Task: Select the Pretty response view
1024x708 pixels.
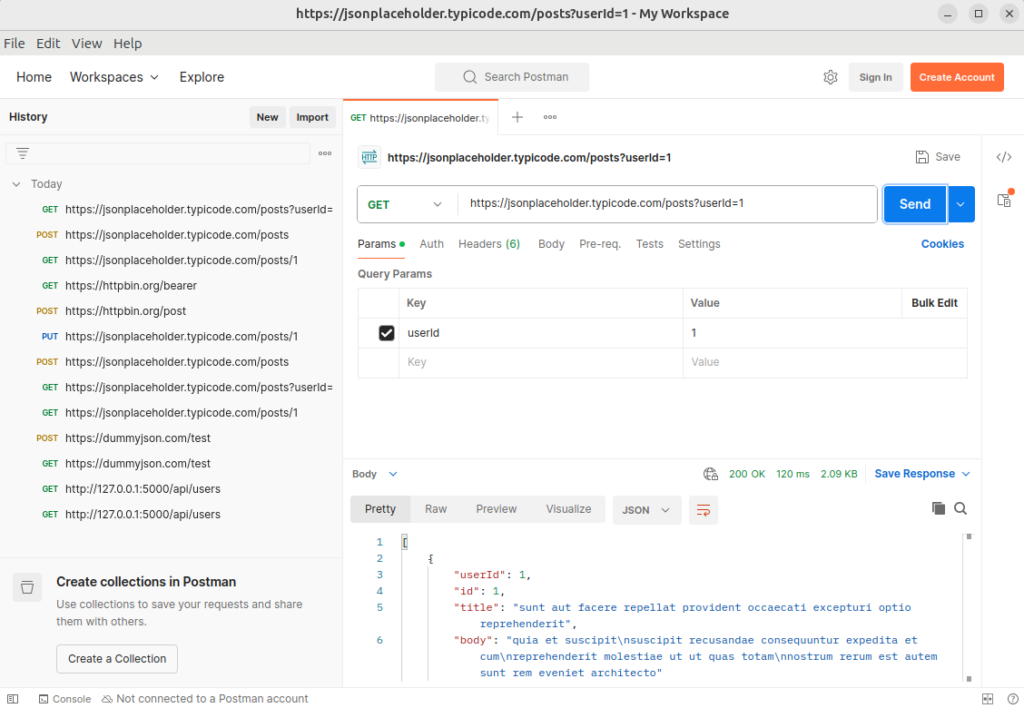Action: [380, 509]
